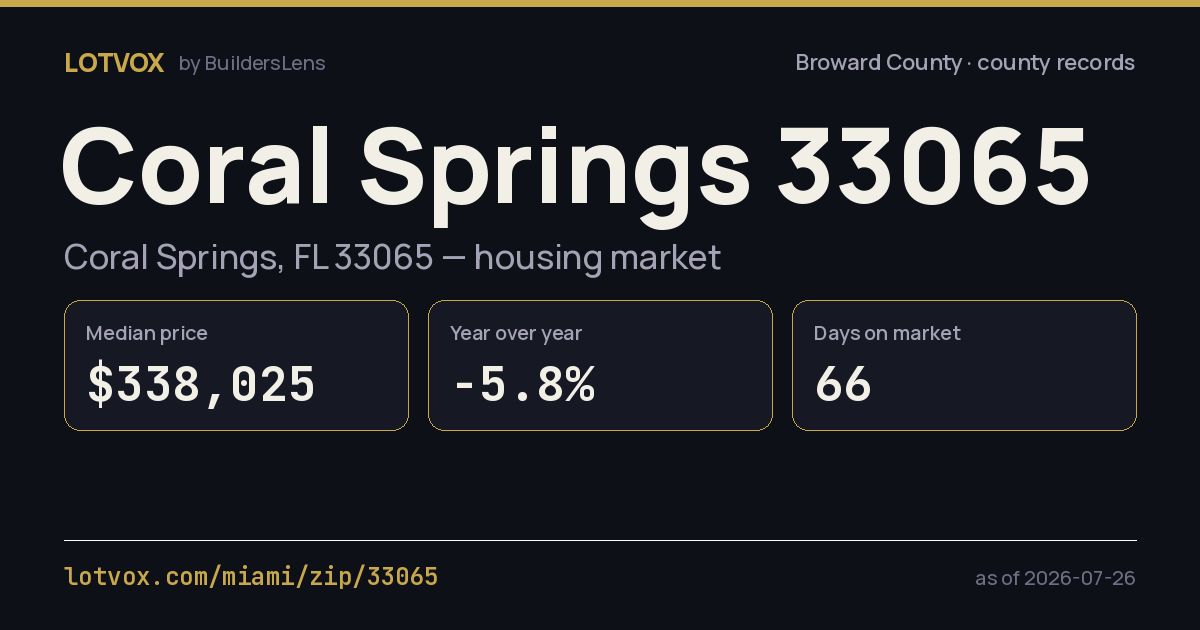Click the Coral Springs 33065 headline
Image resolution: width=1200 pixels, height=630 pixels.
575,168
